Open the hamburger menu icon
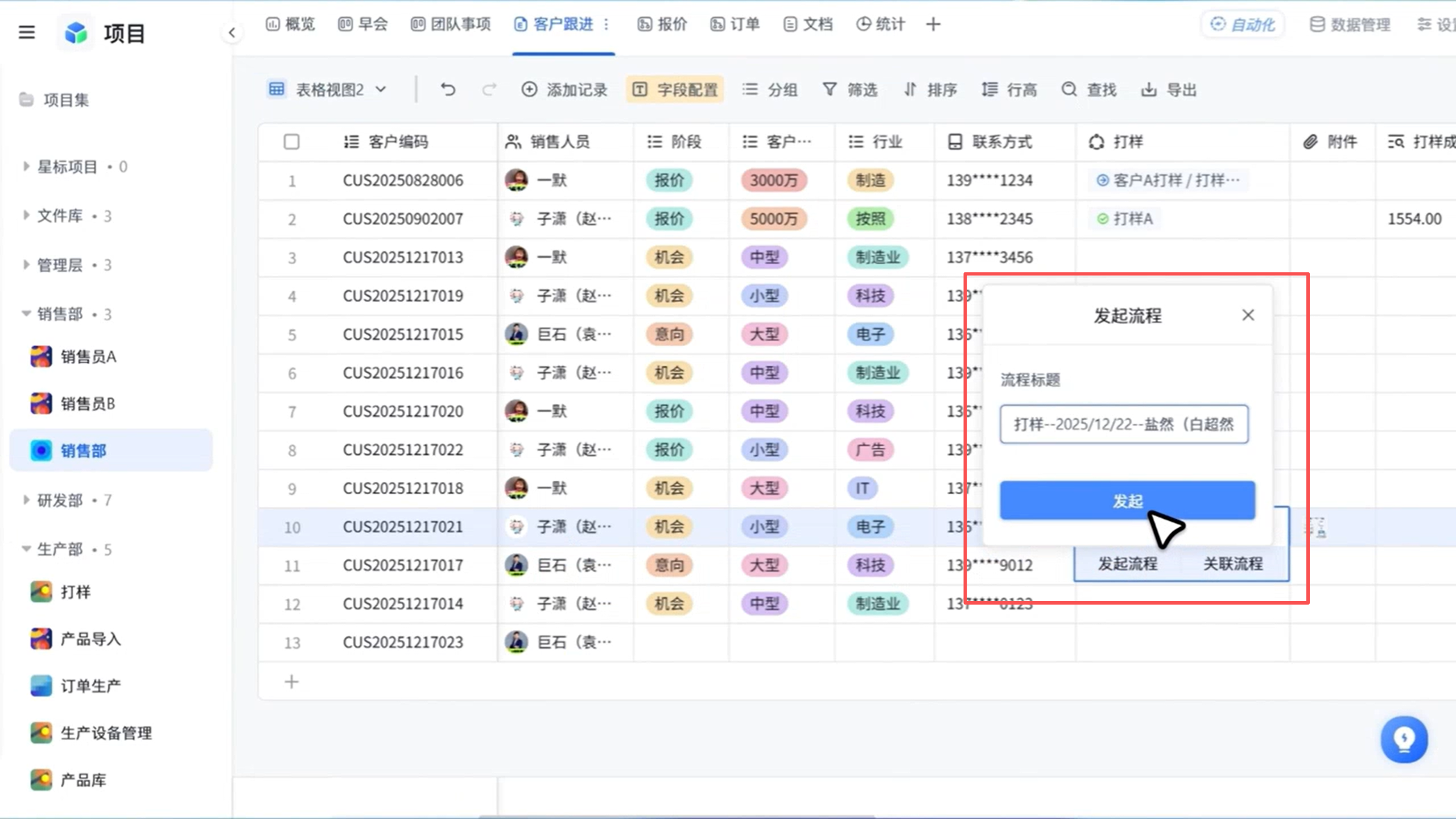The image size is (1456, 819). click(27, 32)
